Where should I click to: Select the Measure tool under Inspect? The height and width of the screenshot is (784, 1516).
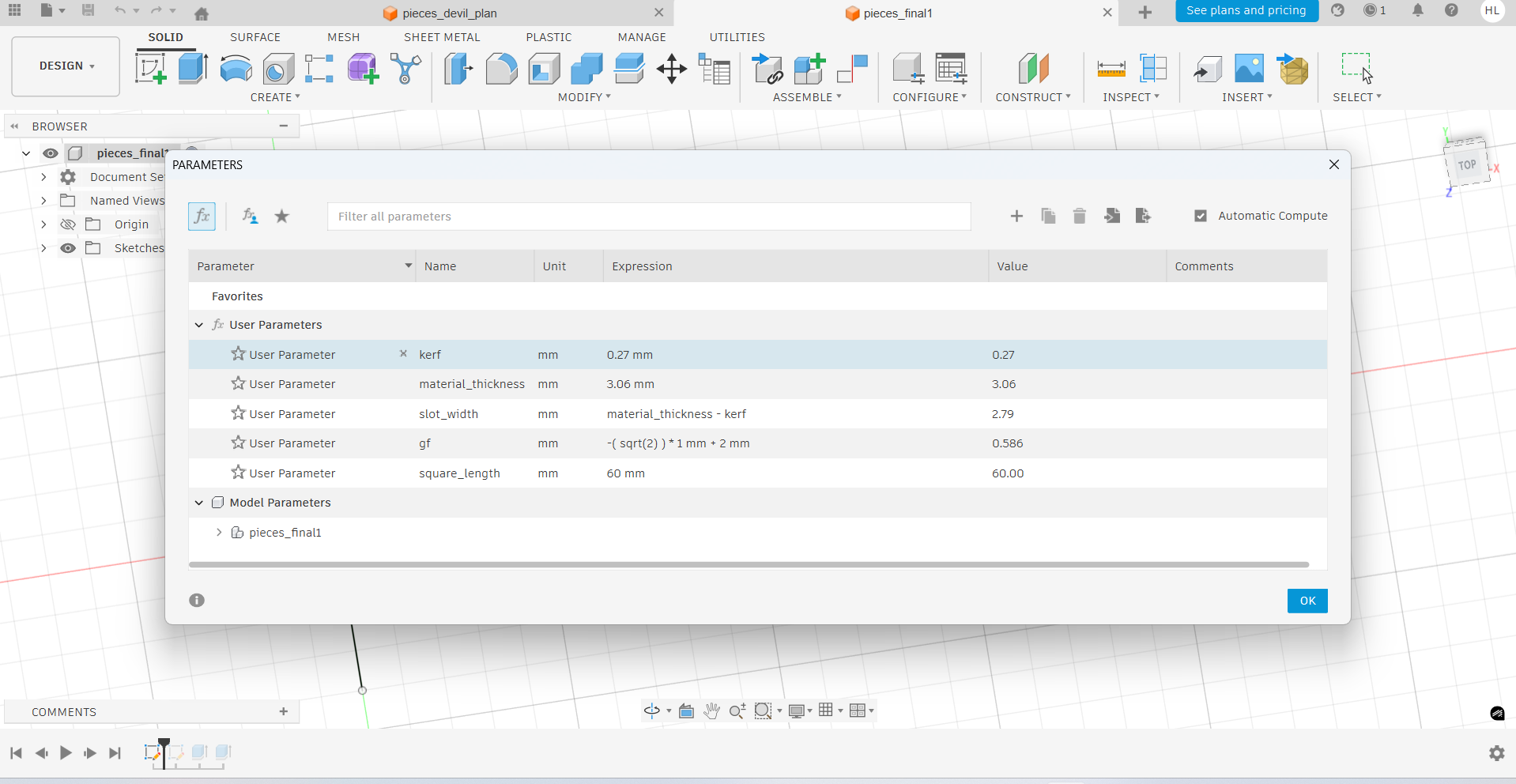[x=1111, y=69]
